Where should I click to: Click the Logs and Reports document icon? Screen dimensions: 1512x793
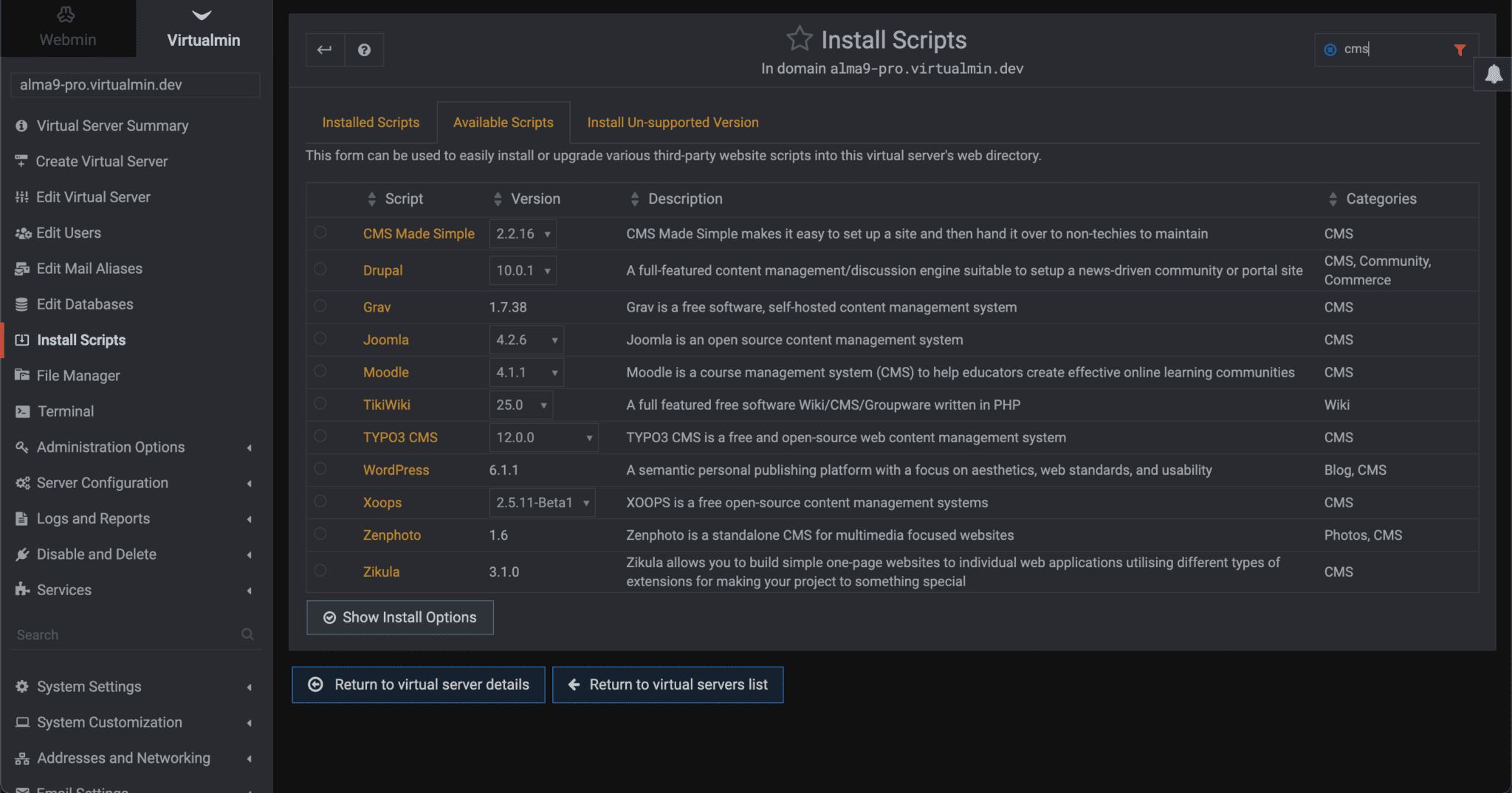22,518
